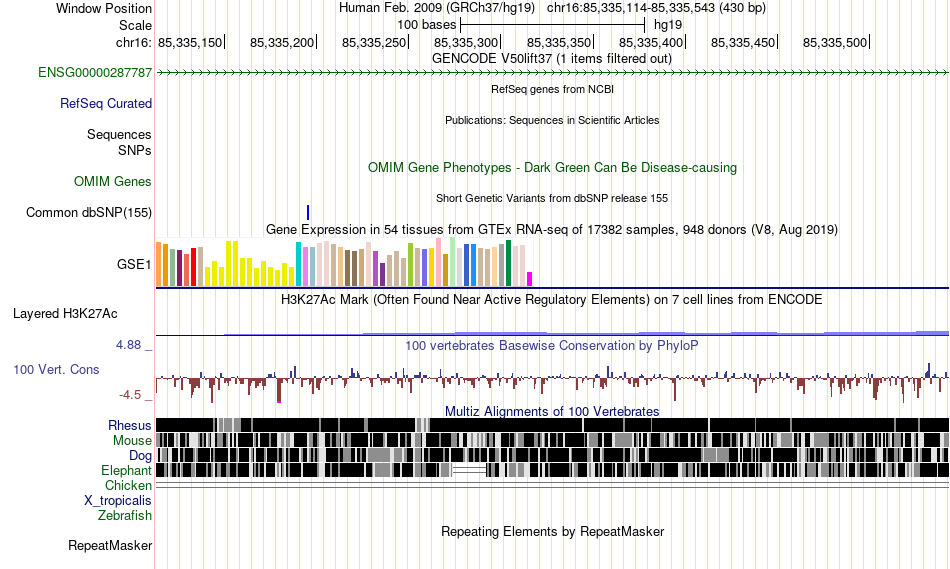This screenshot has height=569, width=950.
Task: Open 100 vertebrates Basewise Conservation title
Action: click(552, 345)
